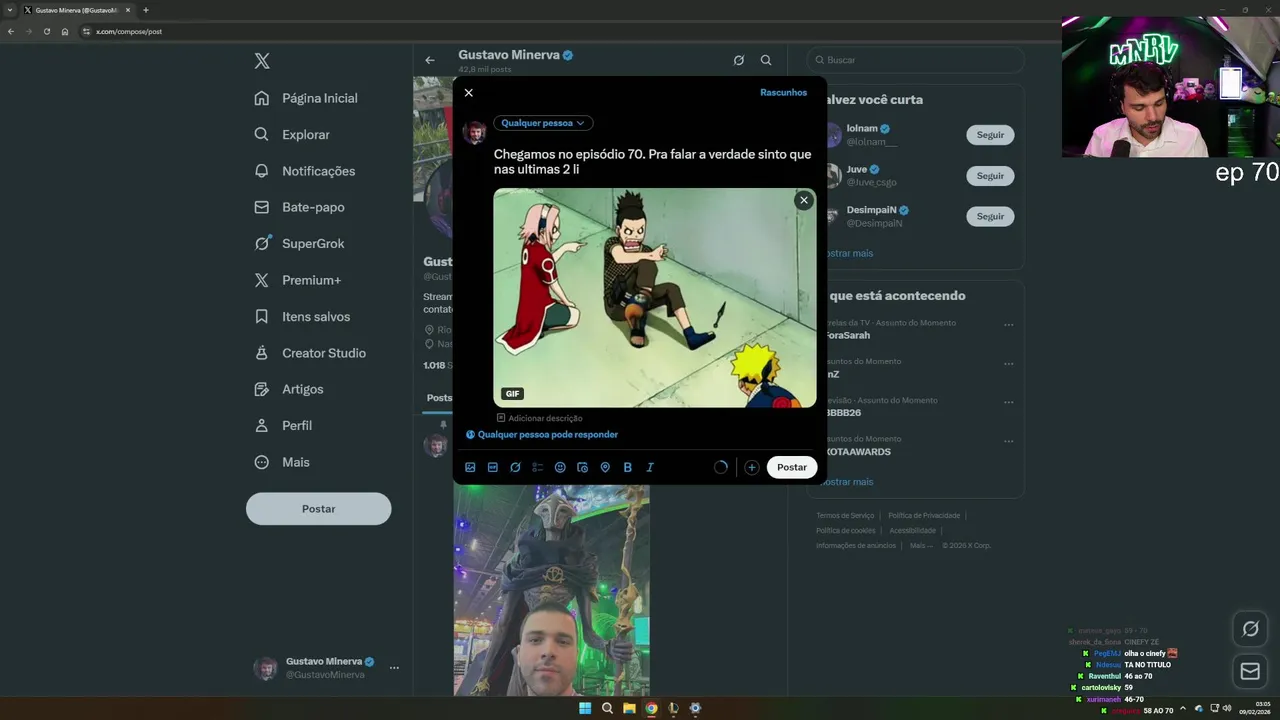Click the large Postar button in sidebar
1280x720 pixels.
319,508
